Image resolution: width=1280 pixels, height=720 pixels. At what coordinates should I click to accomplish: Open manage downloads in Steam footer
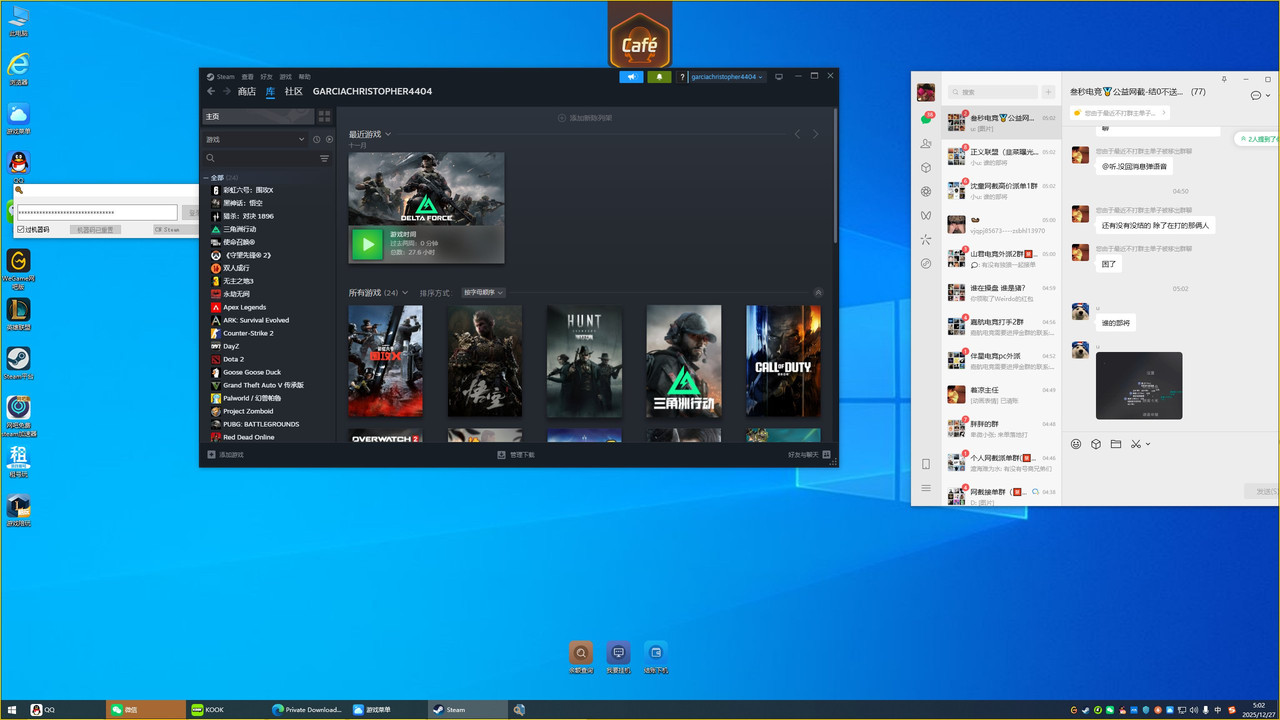517,454
